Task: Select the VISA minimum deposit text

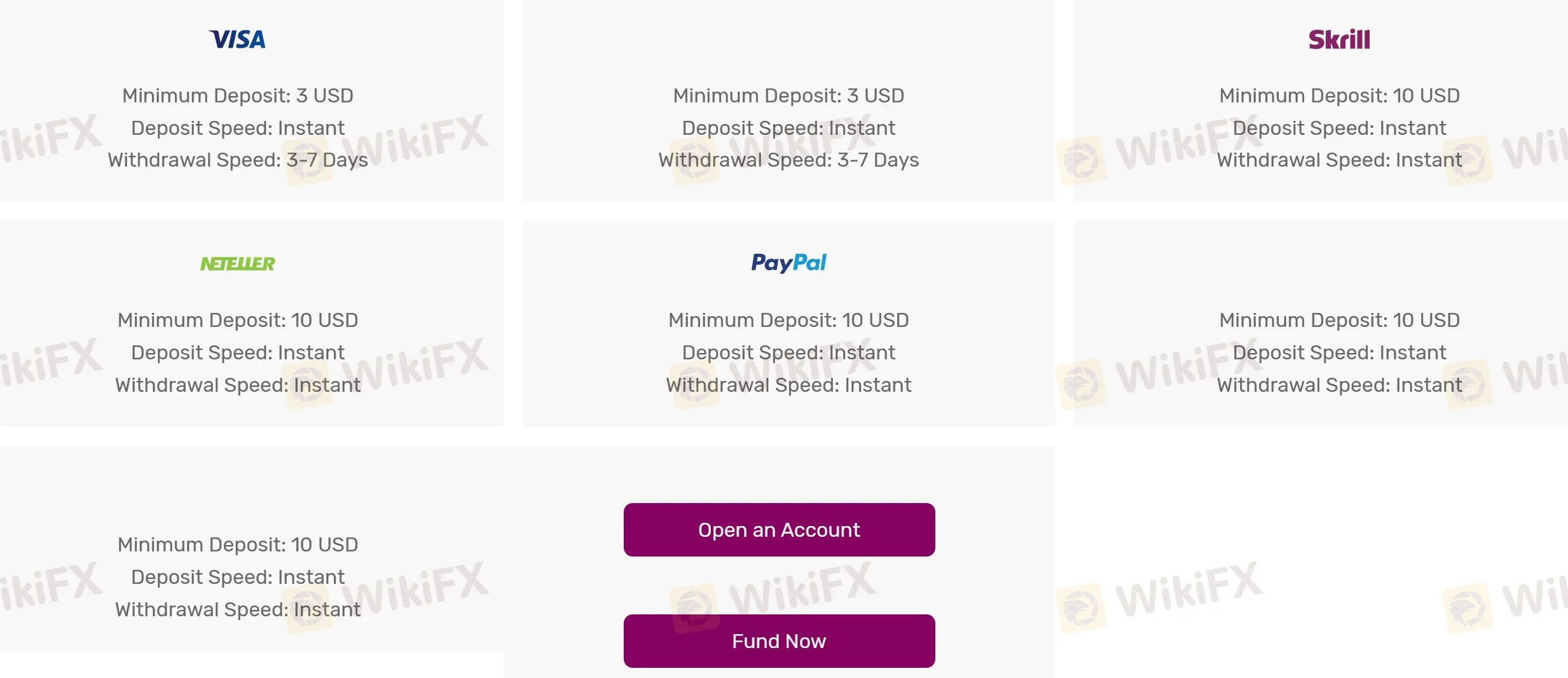Action: pos(237,95)
